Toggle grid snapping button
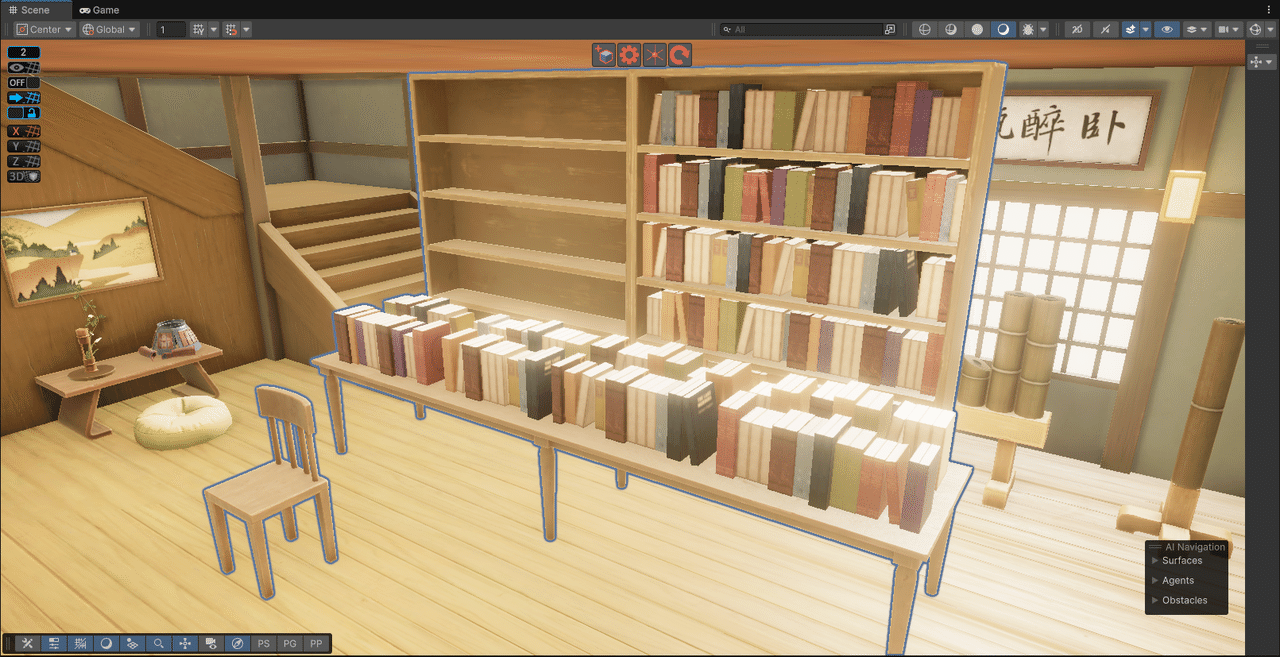 pyautogui.click(x=232, y=30)
